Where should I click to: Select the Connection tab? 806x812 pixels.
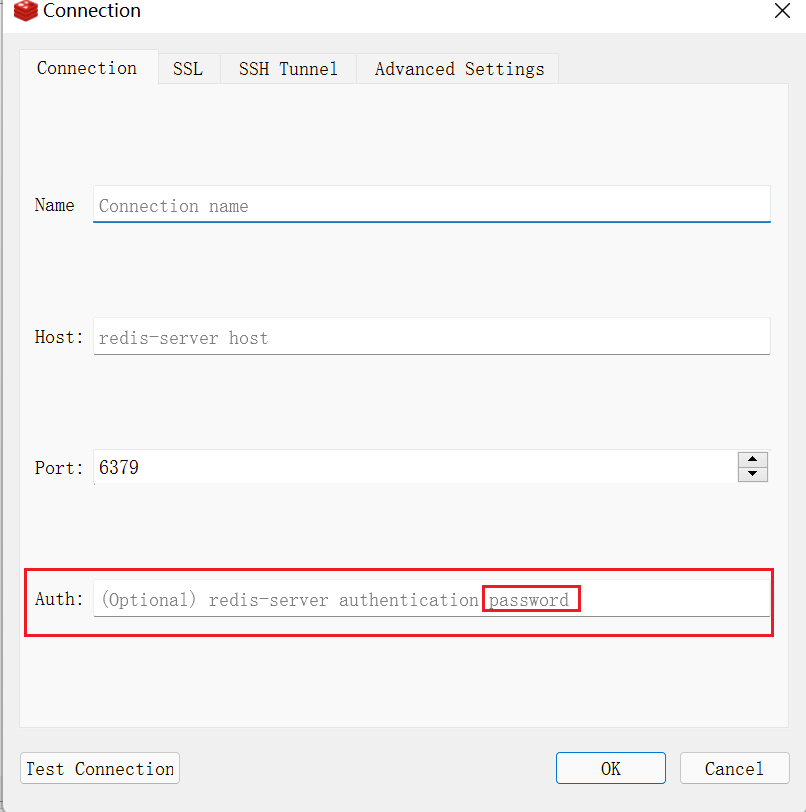pos(88,67)
